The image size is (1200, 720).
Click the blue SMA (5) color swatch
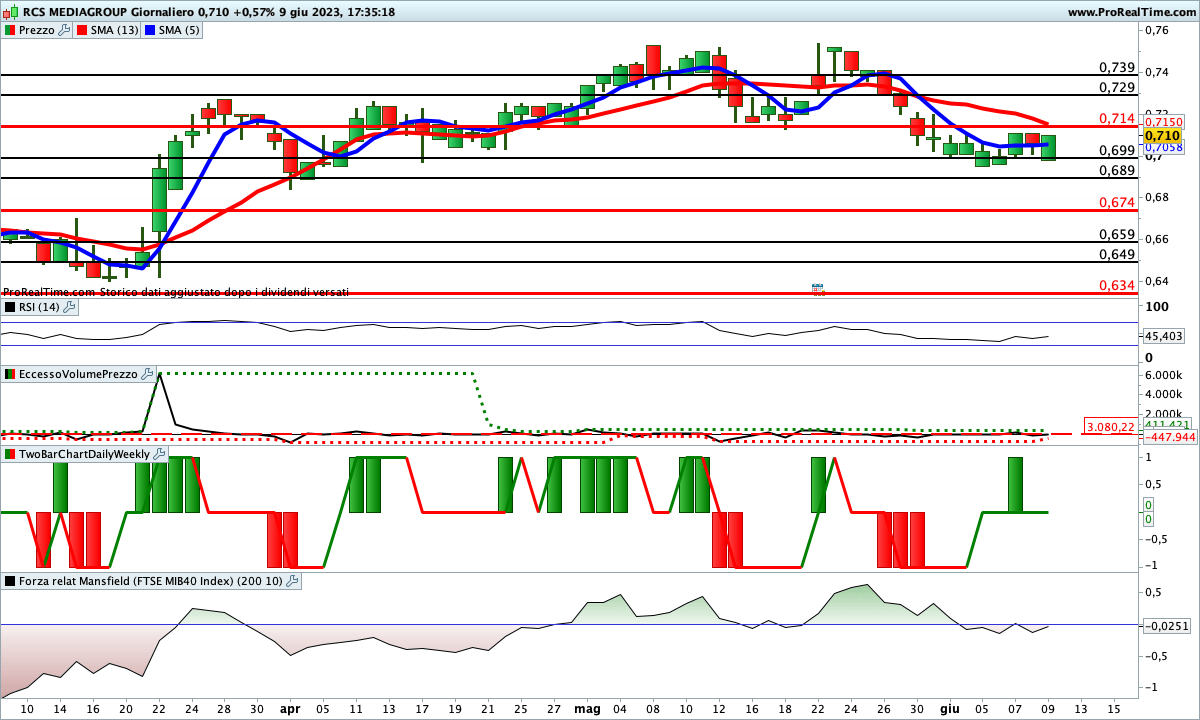(x=150, y=30)
